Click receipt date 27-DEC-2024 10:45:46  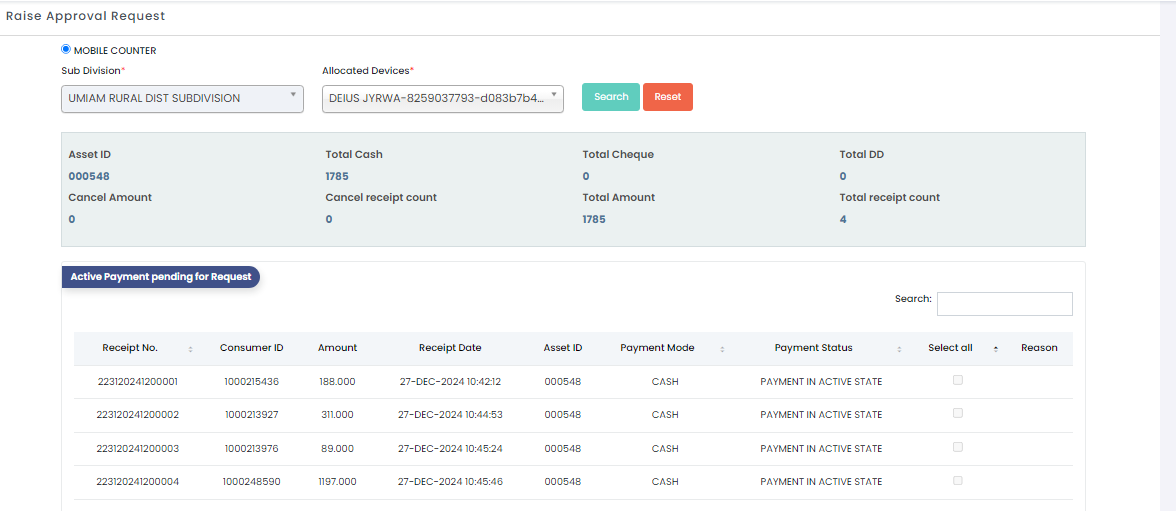click(450, 482)
